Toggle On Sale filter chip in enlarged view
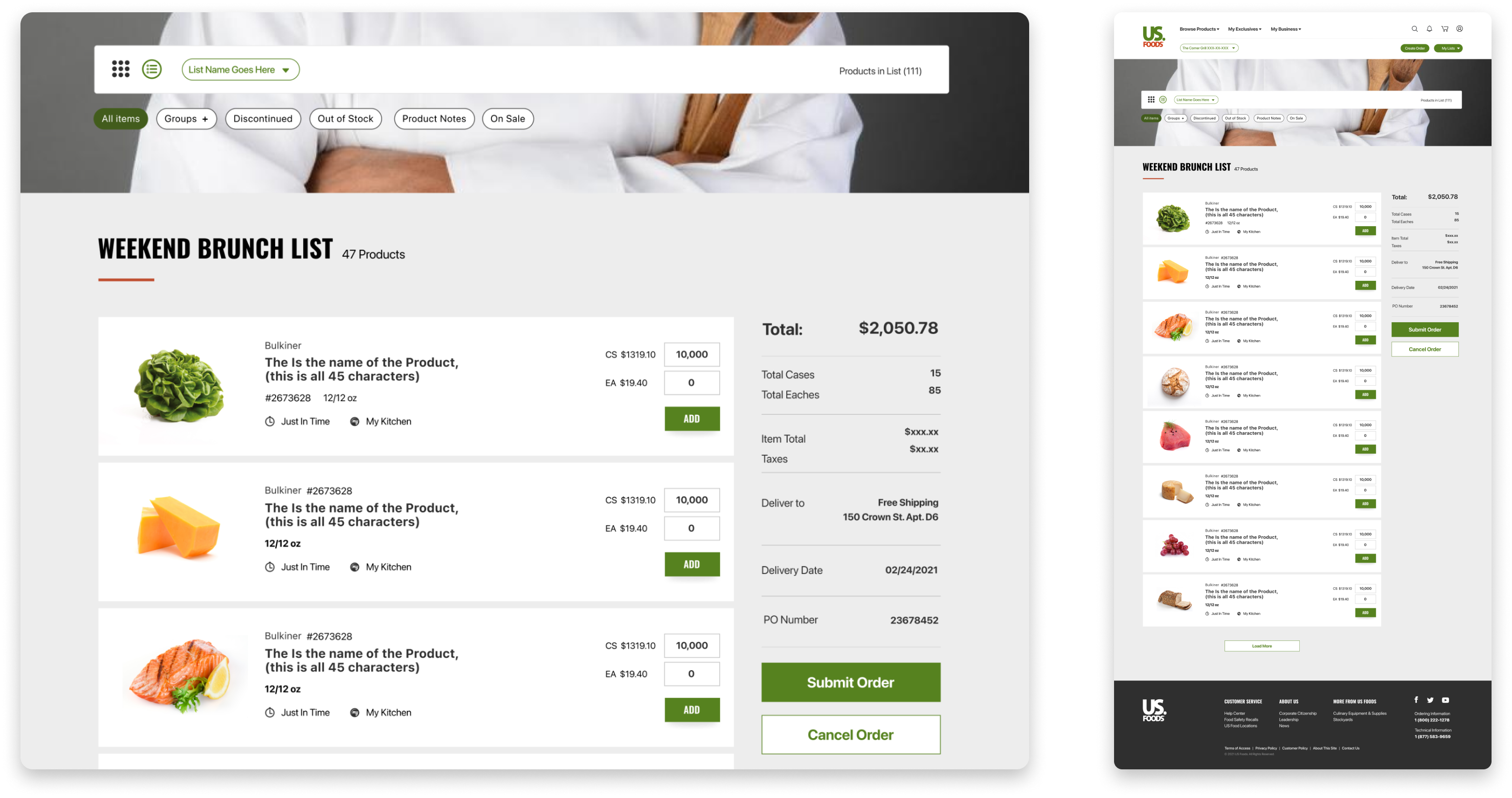The image size is (1512, 798). click(508, 119)
